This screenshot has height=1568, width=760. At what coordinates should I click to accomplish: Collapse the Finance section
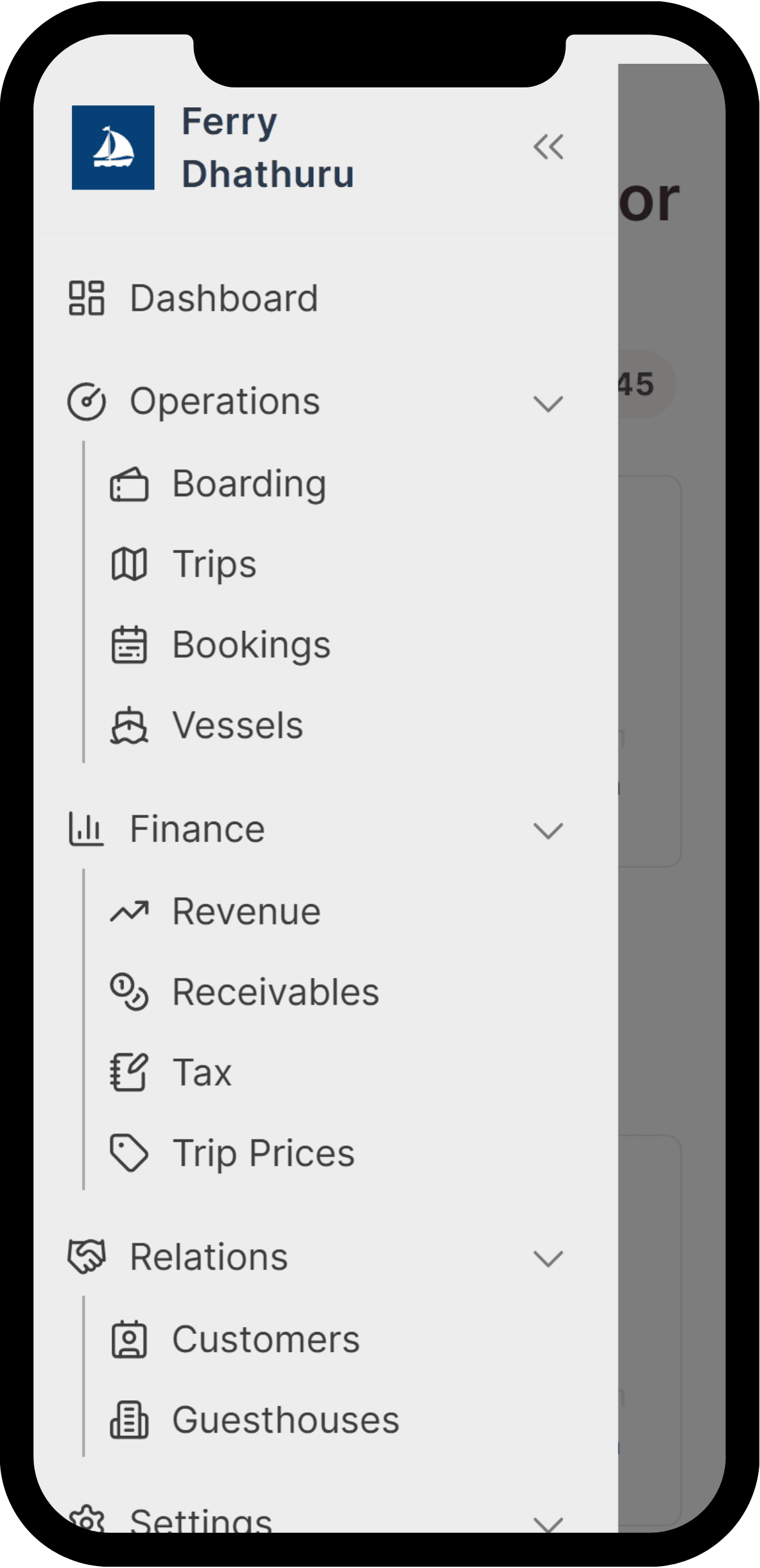547,829
